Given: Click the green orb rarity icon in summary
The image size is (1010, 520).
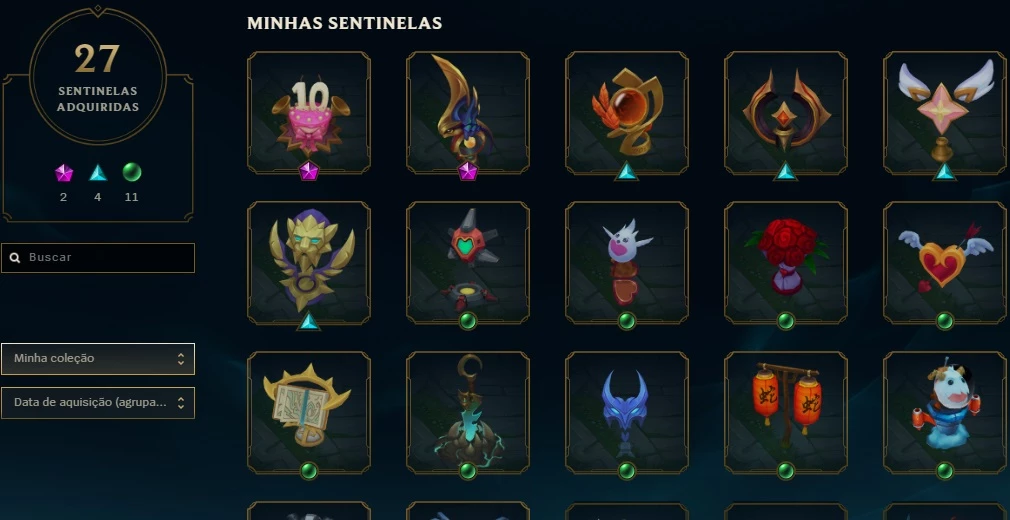Looking at the screenshot, I should pyautogui.click(x=131, y=172).
